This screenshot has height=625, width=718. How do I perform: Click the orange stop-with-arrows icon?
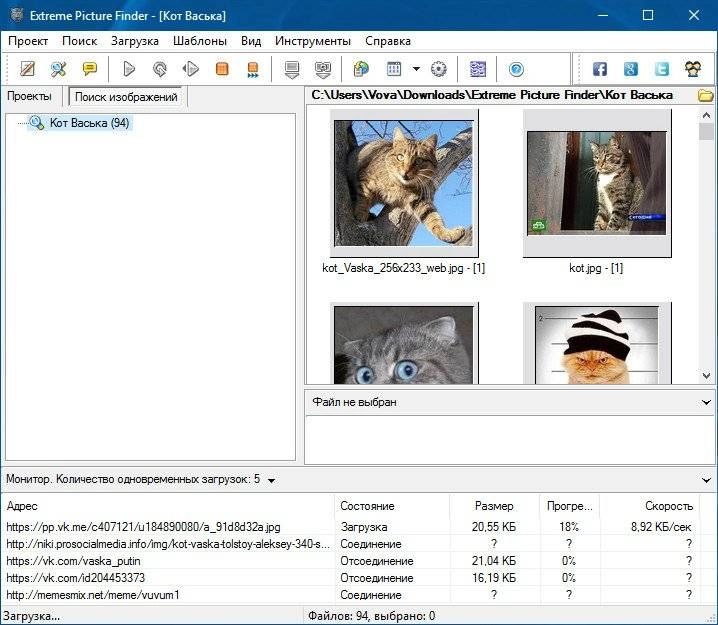pos(253,70)
